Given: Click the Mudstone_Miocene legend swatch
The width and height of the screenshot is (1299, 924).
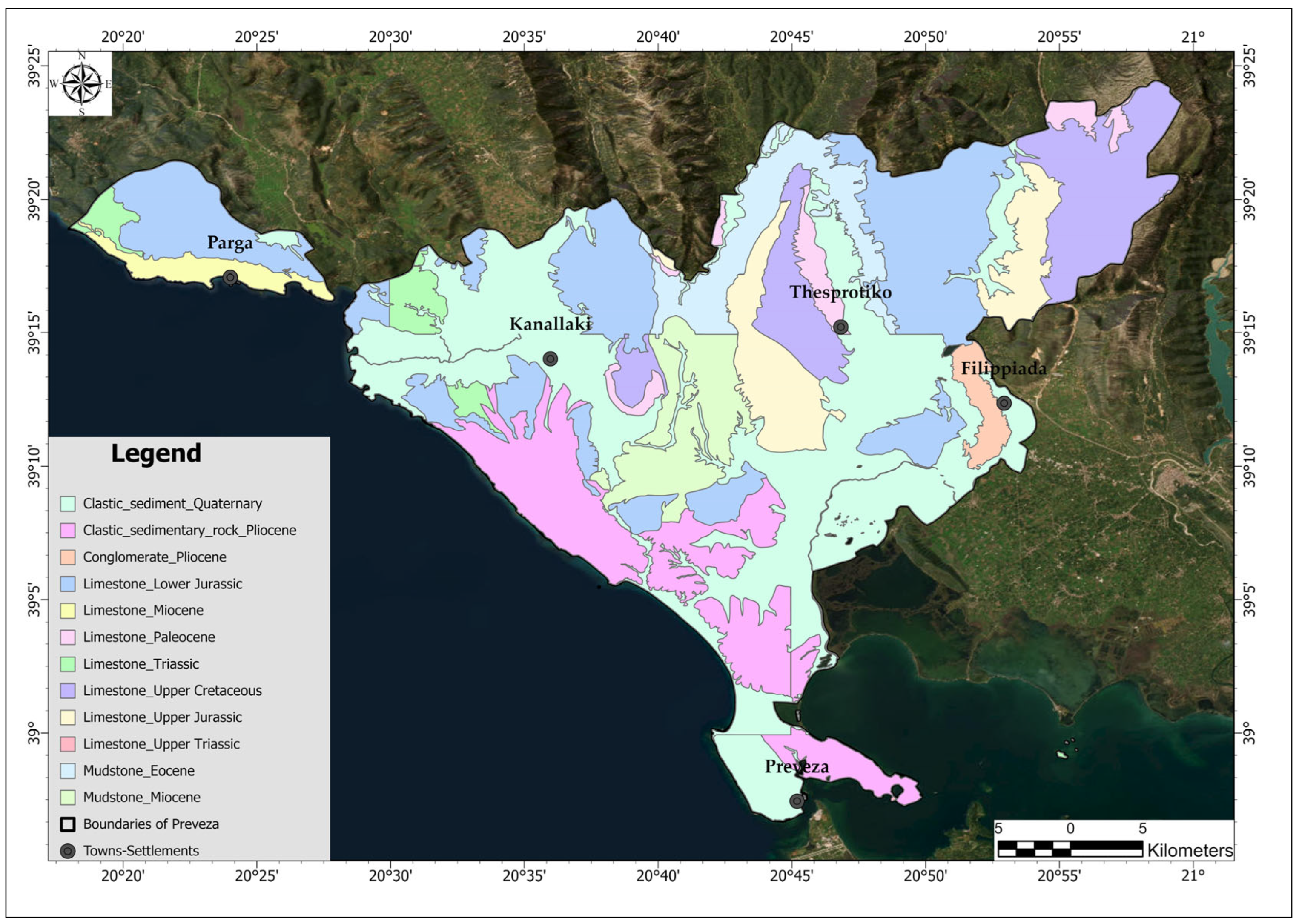Looking at the screenshot, I should click(68, 798).
